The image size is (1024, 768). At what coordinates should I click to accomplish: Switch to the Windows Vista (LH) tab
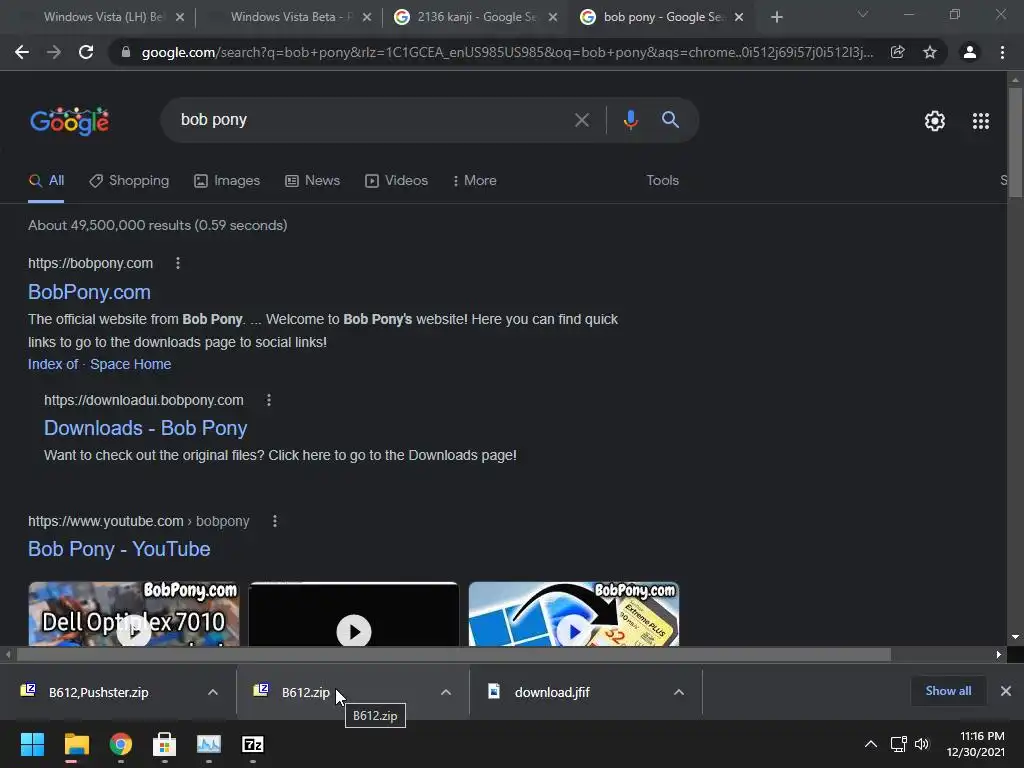pyautogui.click(x=103, y=17)
